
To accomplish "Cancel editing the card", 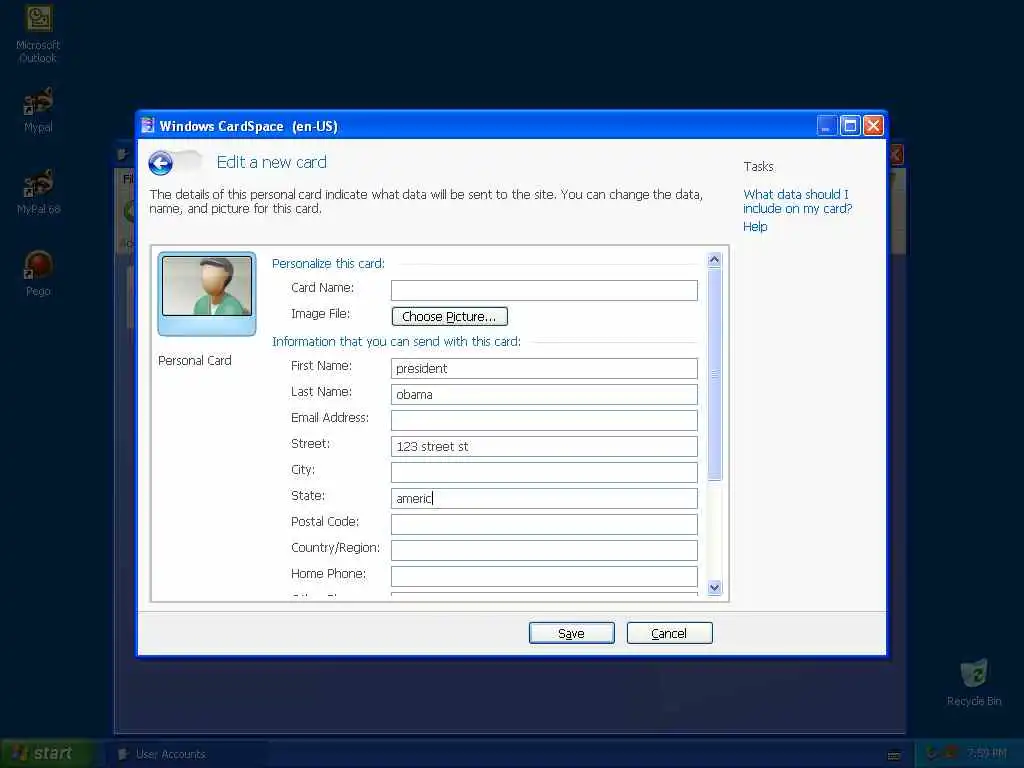I will (669, 633).
